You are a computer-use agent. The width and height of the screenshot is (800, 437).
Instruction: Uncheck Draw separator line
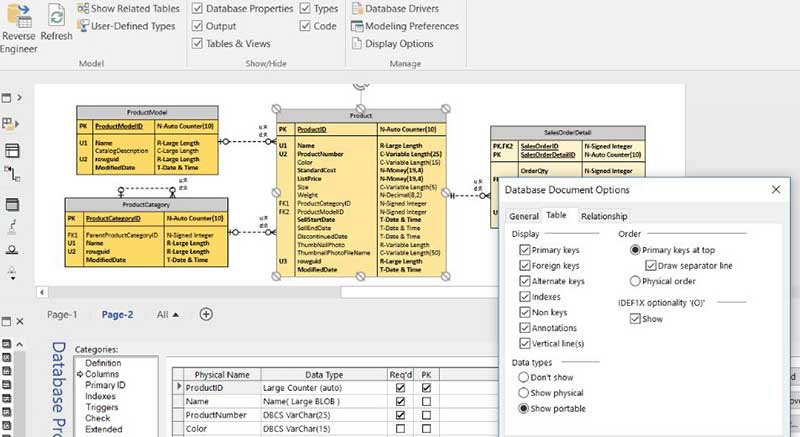(x=651, y=266)
